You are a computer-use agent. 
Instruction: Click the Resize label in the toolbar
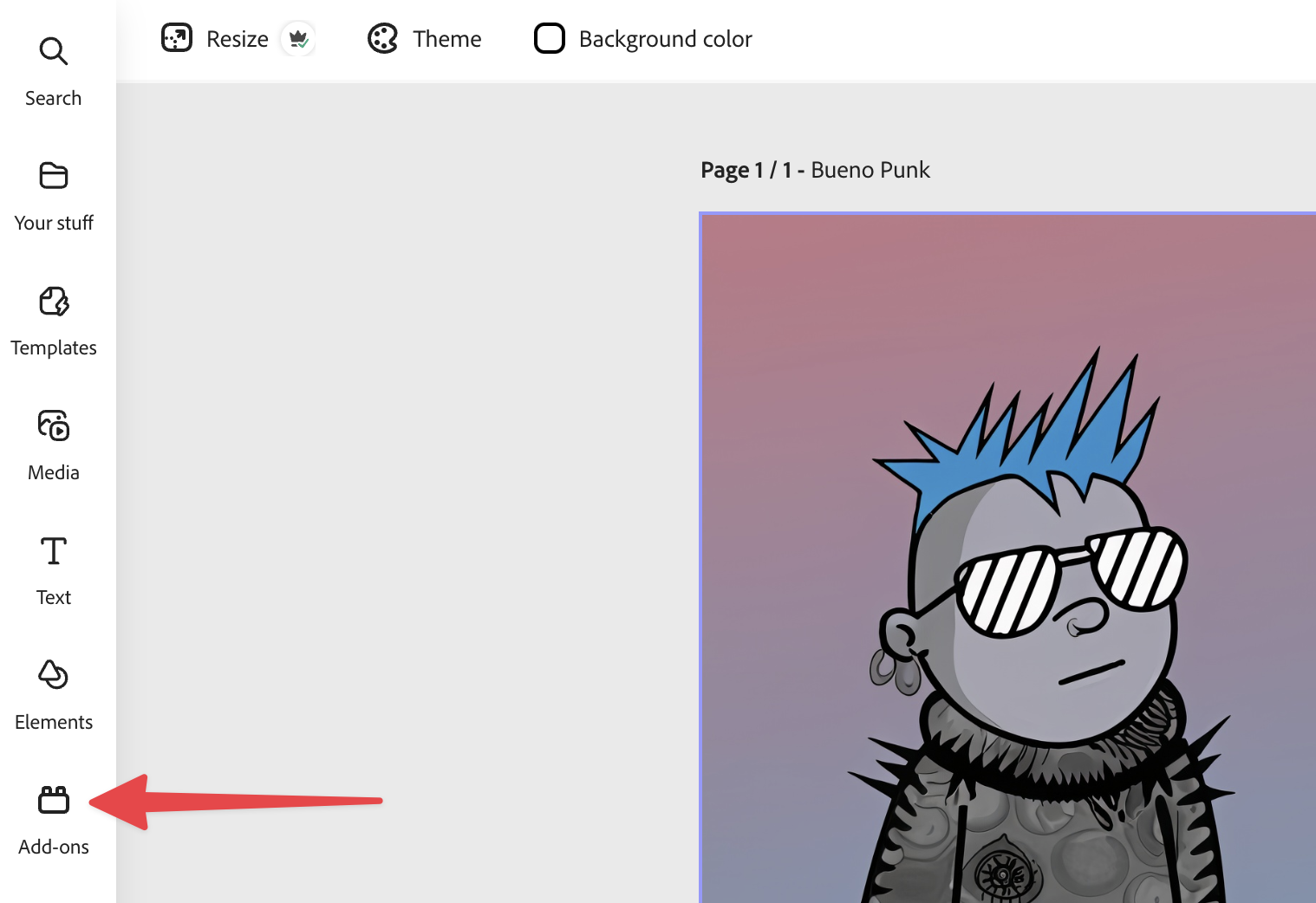238,39
